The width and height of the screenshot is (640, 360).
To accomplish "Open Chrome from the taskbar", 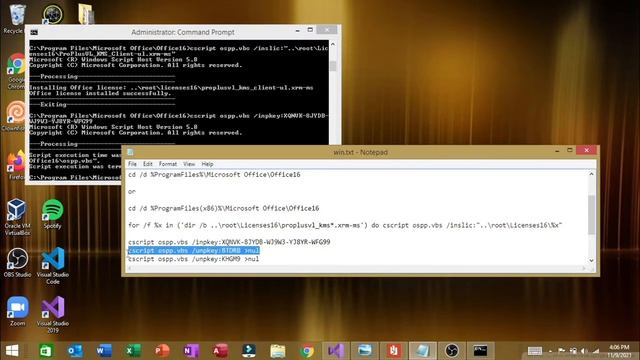I will point(307,350).
